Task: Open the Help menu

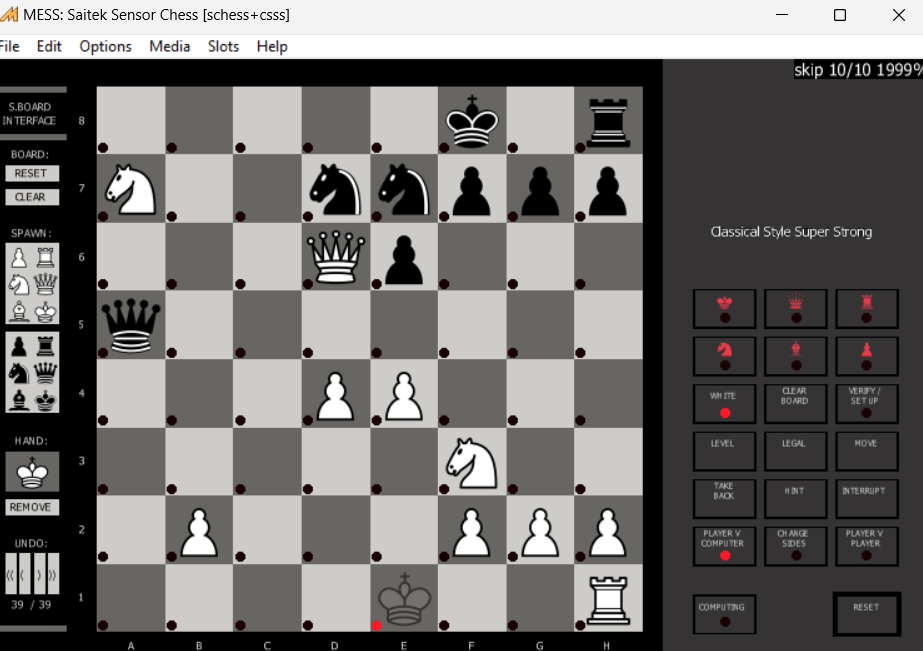Action: 272,46
